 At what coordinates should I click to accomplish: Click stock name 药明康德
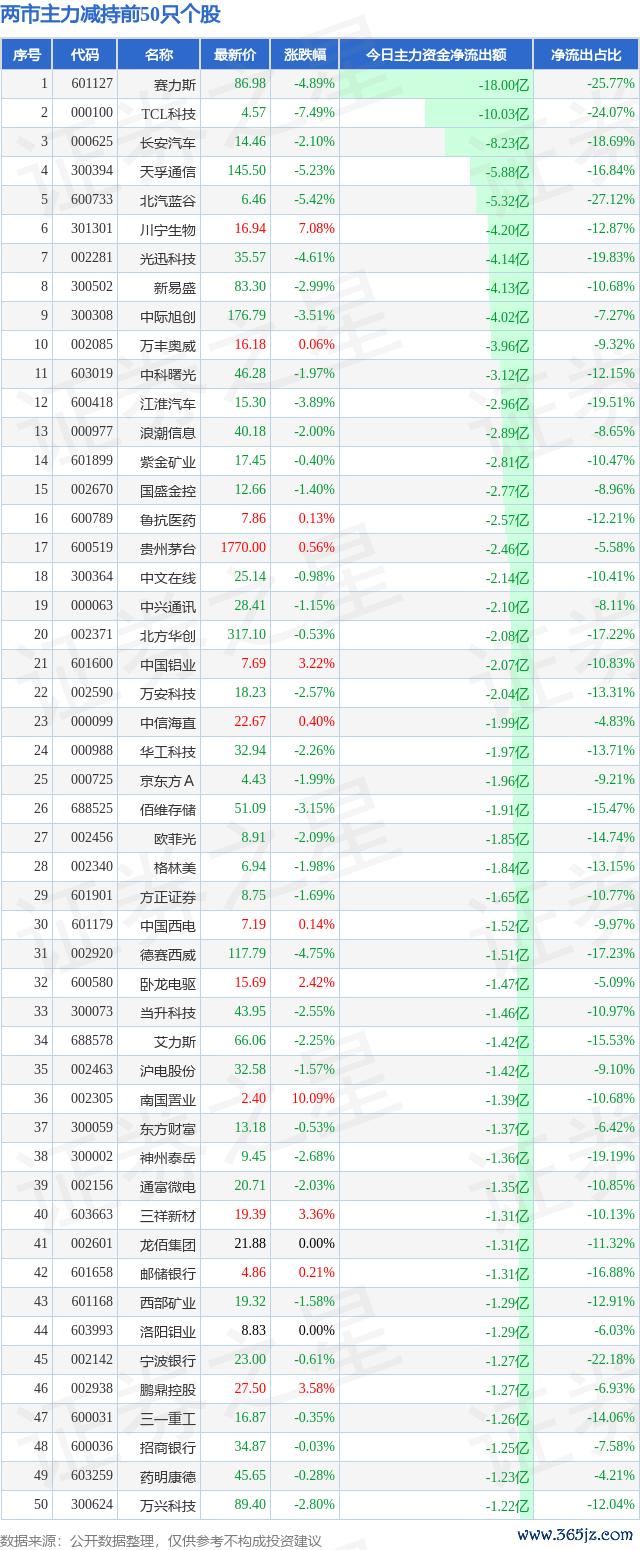click(168, 1476)
